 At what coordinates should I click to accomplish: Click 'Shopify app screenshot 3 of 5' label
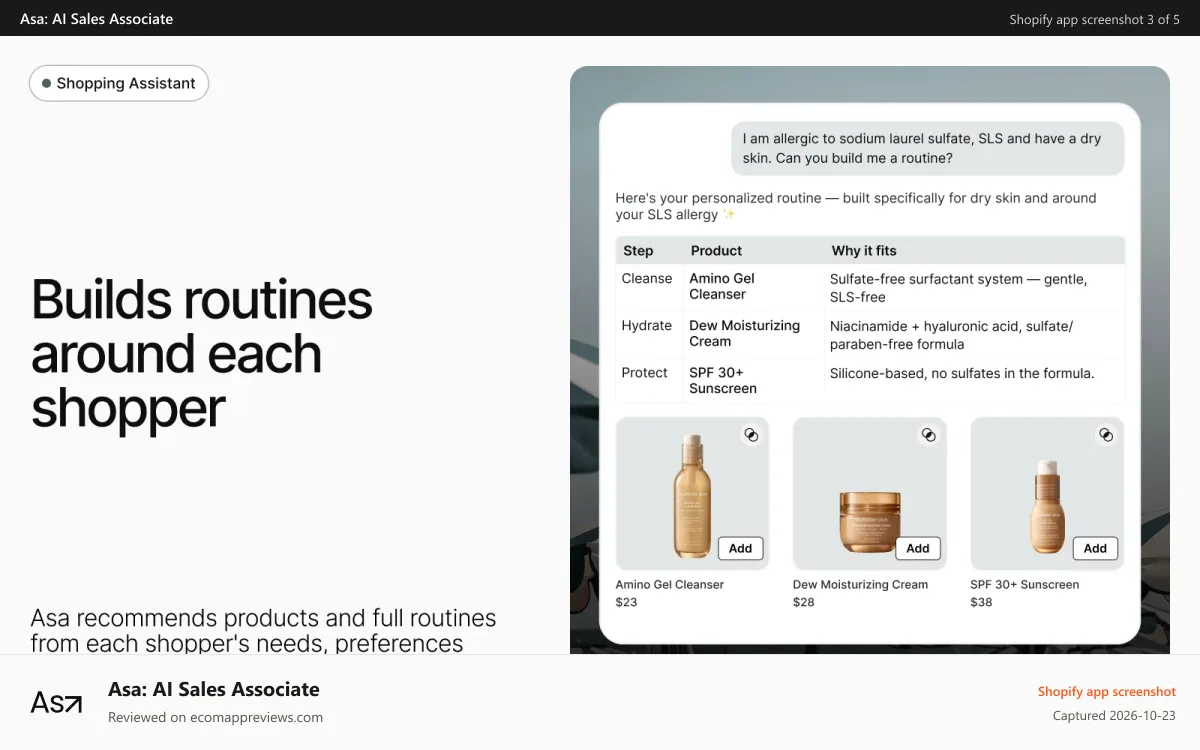(x=1094, y=19)
